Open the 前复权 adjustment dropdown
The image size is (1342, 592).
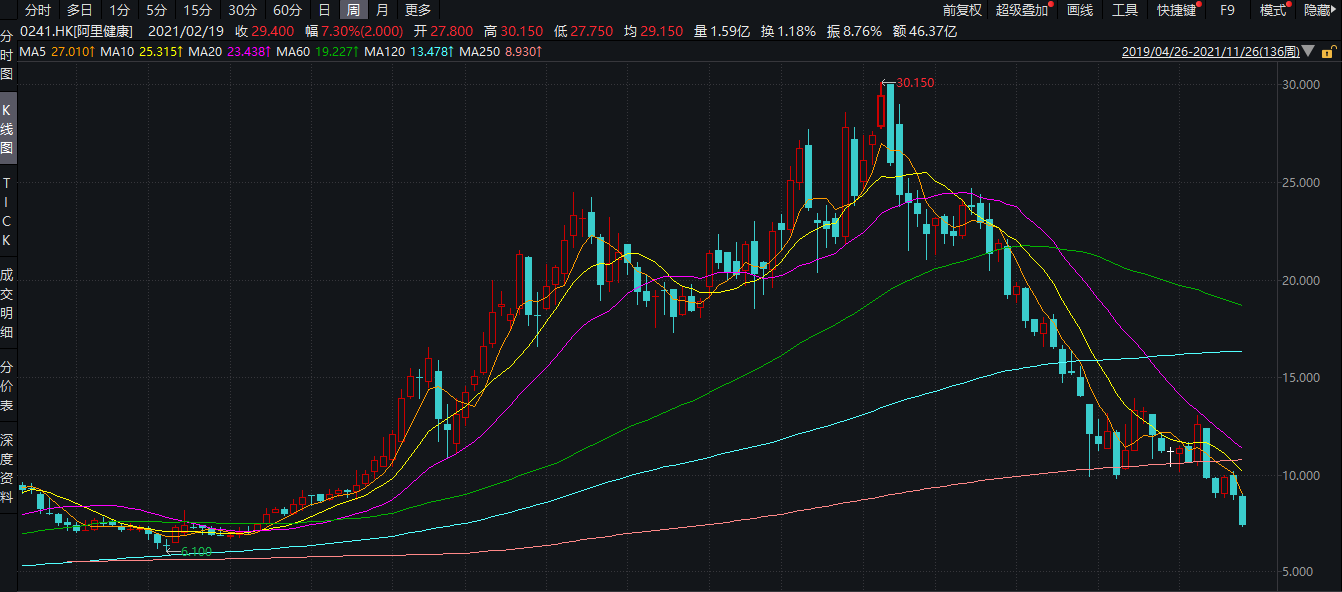click(962, 10)
